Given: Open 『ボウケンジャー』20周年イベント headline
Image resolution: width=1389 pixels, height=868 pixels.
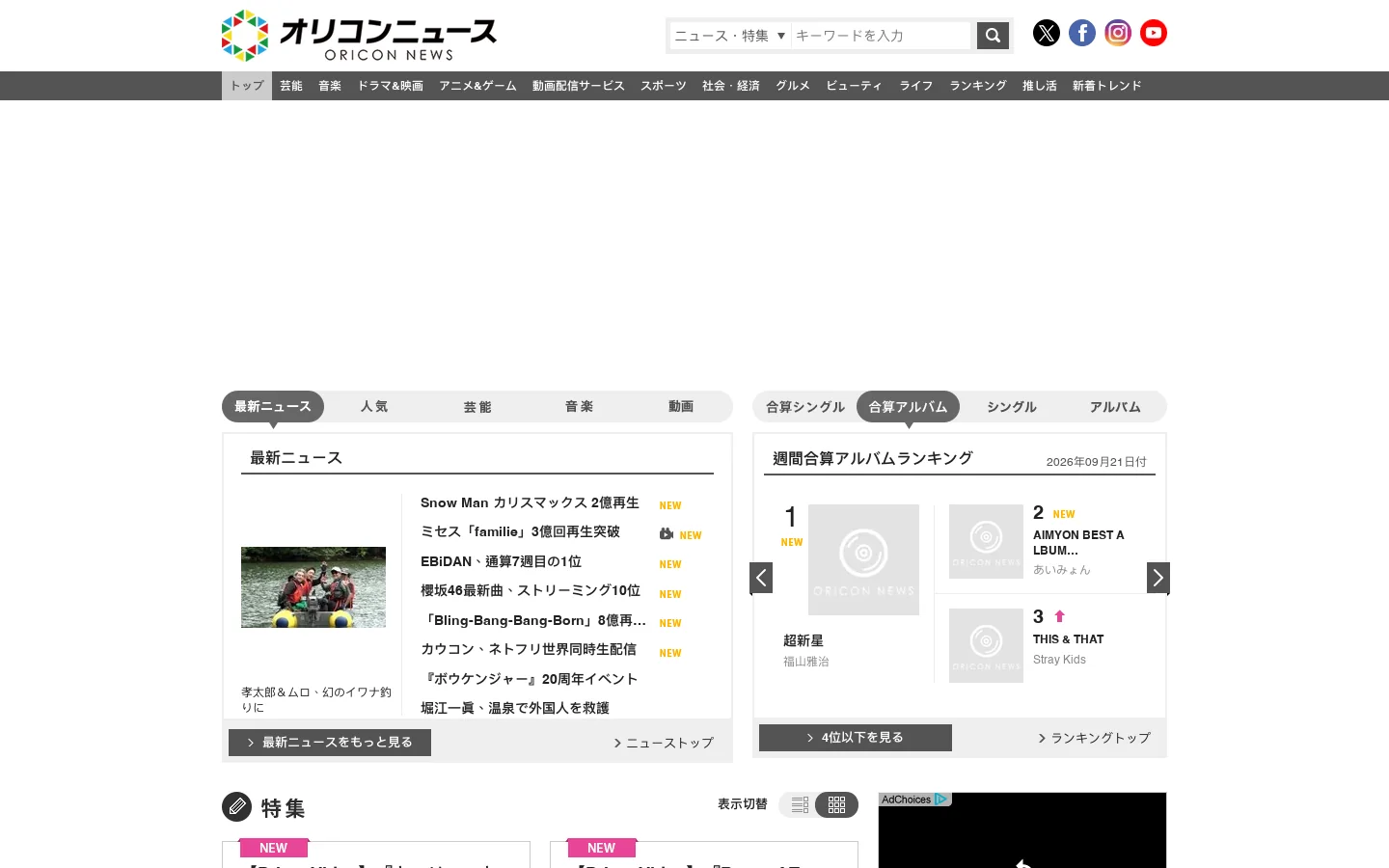Looking at the screenshot, I should pyautogui.click(x=530, y=679).
